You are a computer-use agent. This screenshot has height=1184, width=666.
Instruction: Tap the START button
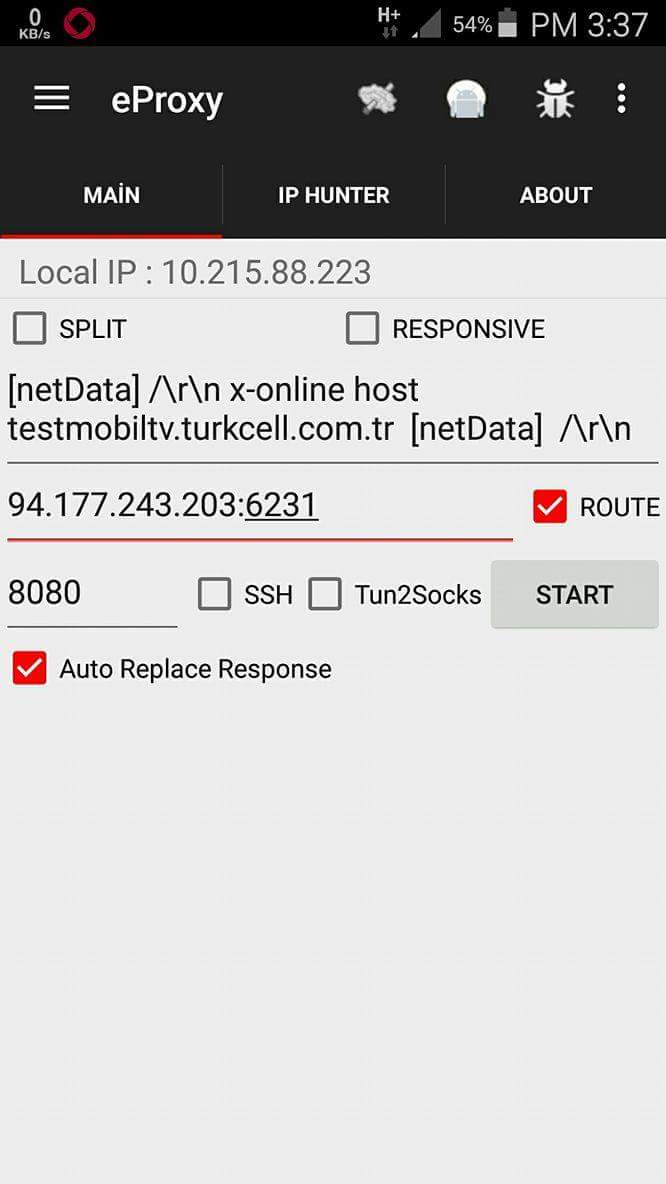pyautogui.click(x=575, y=594)
